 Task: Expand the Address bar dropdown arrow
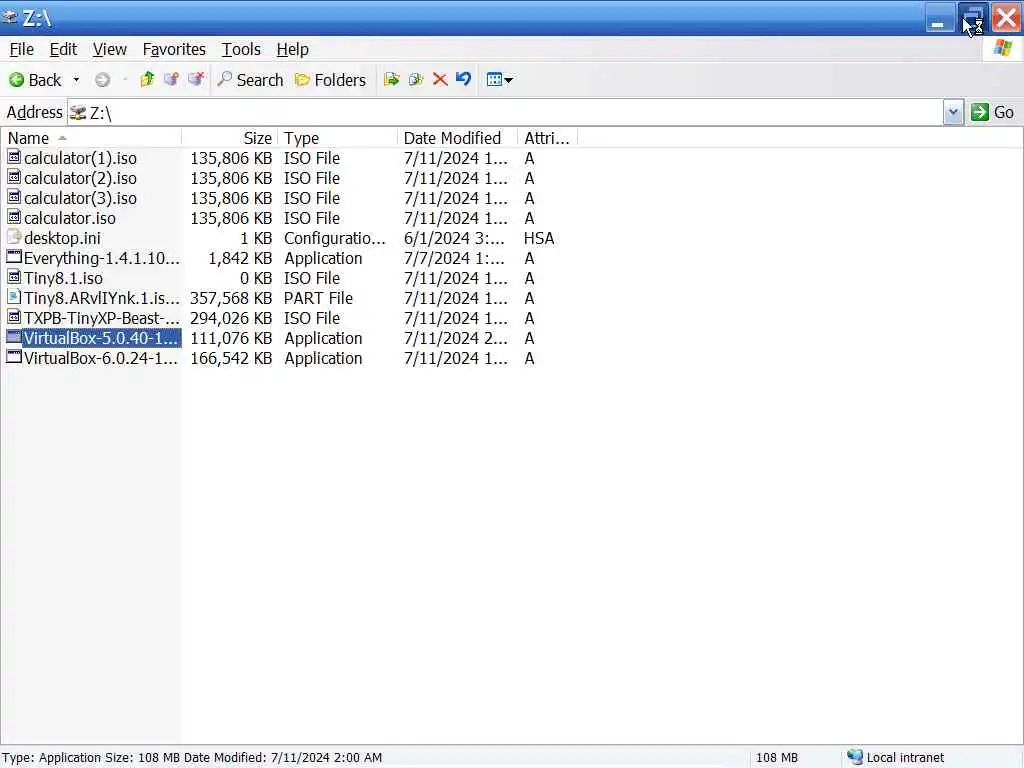[x=953, y=112]
